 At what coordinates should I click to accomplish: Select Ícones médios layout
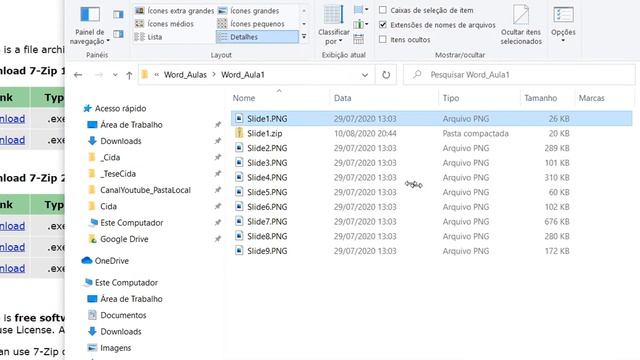pos(164,24)
